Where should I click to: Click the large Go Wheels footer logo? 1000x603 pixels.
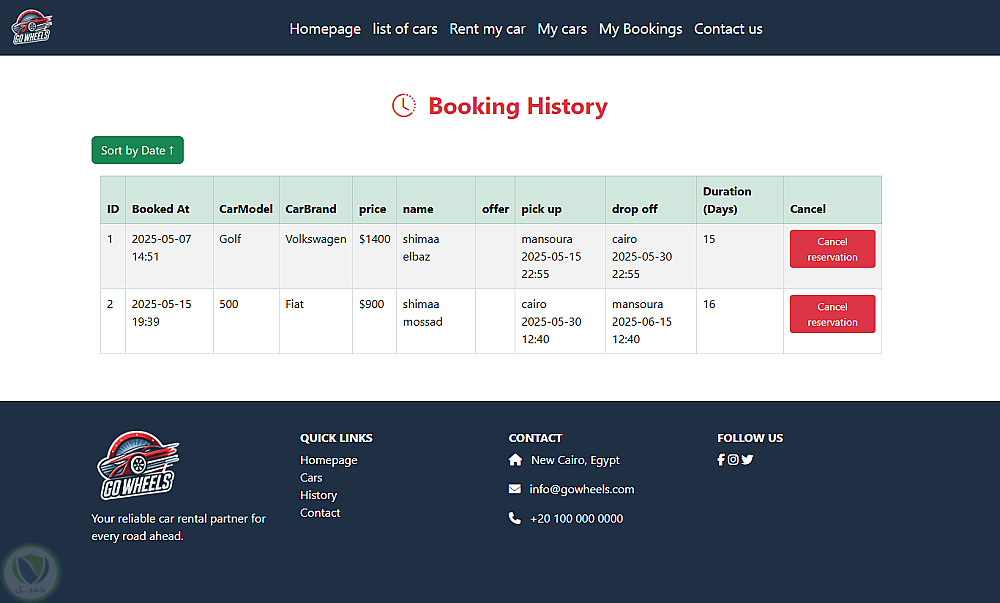pyautogui.click(x=137, y=466)
